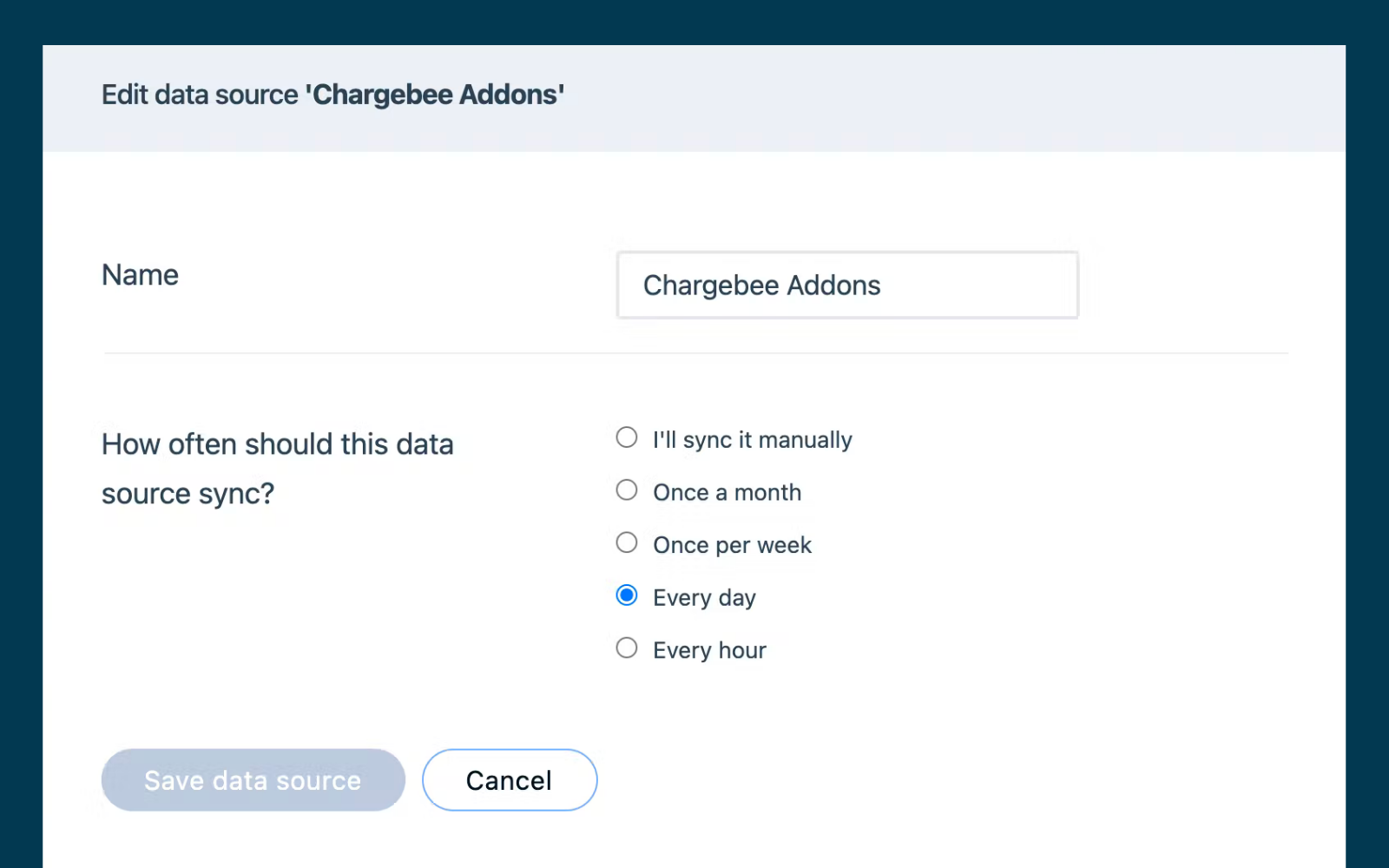Select the 'I'll sync it manually' radio button
The height and width of the screenshot is (868, 1389).
(x=626, y=437)
